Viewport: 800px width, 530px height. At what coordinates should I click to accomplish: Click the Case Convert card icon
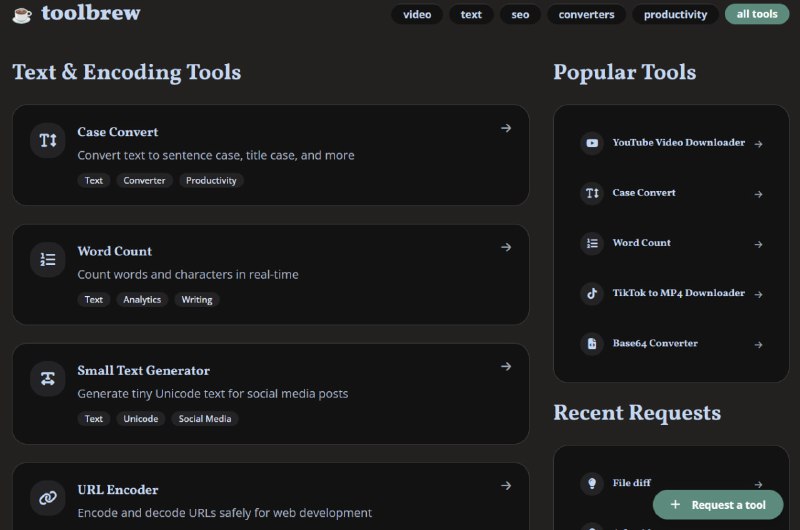pos(47,141)
